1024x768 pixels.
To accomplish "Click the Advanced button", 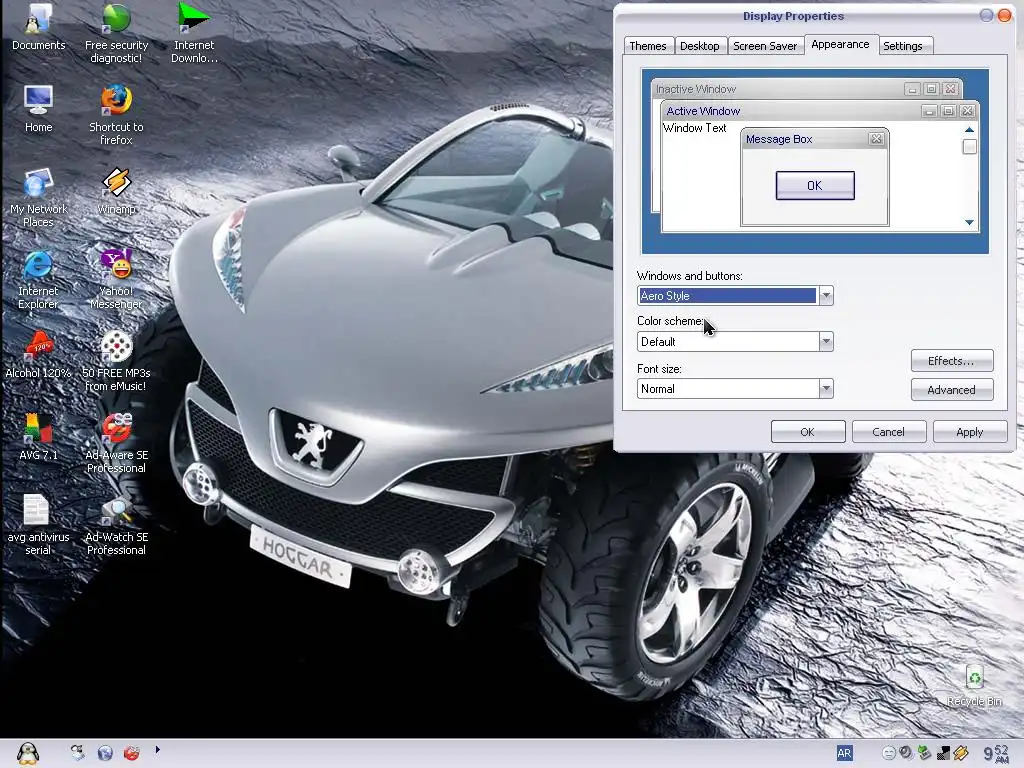I will [952, 390].
